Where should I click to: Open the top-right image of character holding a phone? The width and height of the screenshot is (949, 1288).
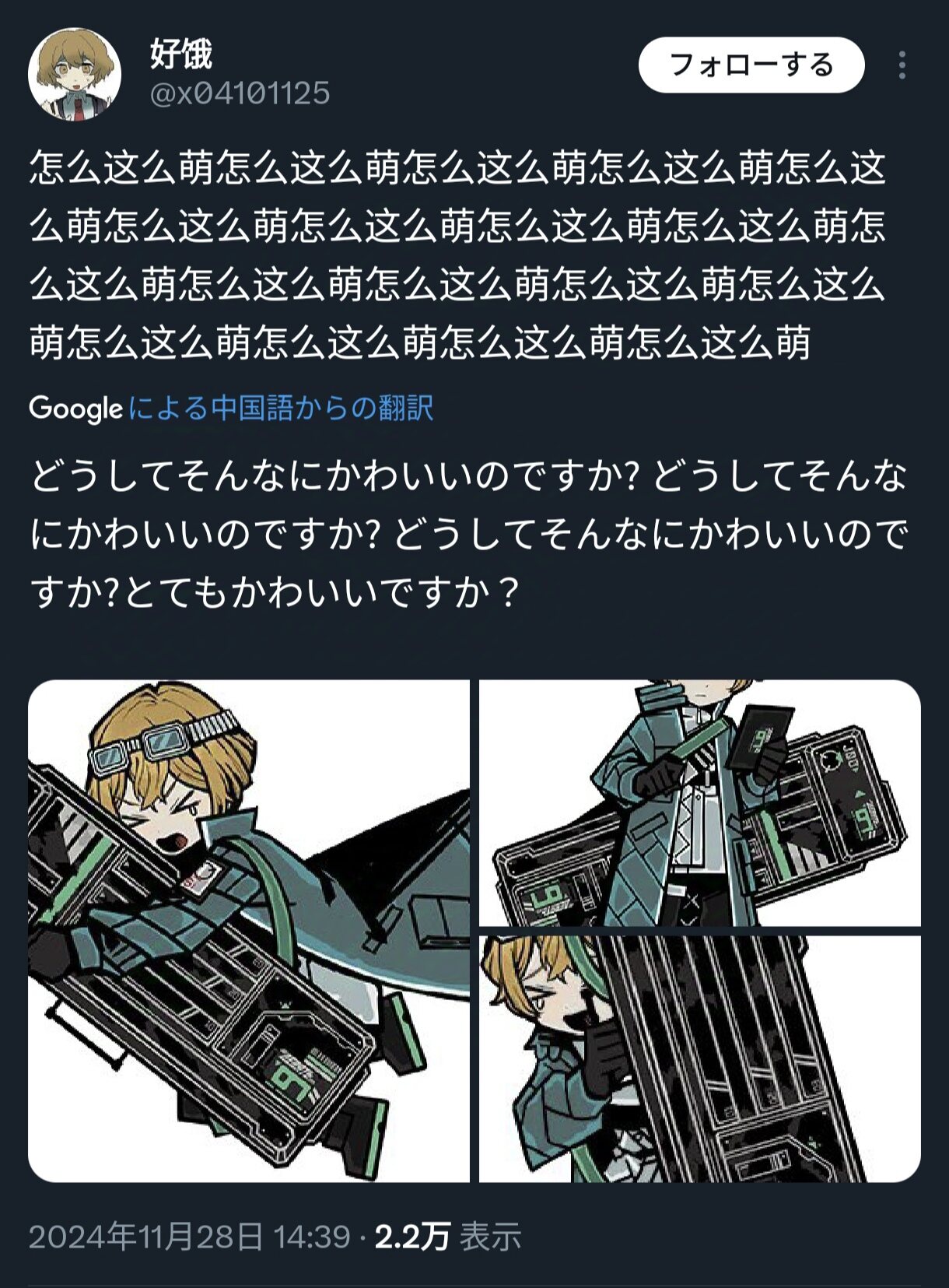(700, 803)
